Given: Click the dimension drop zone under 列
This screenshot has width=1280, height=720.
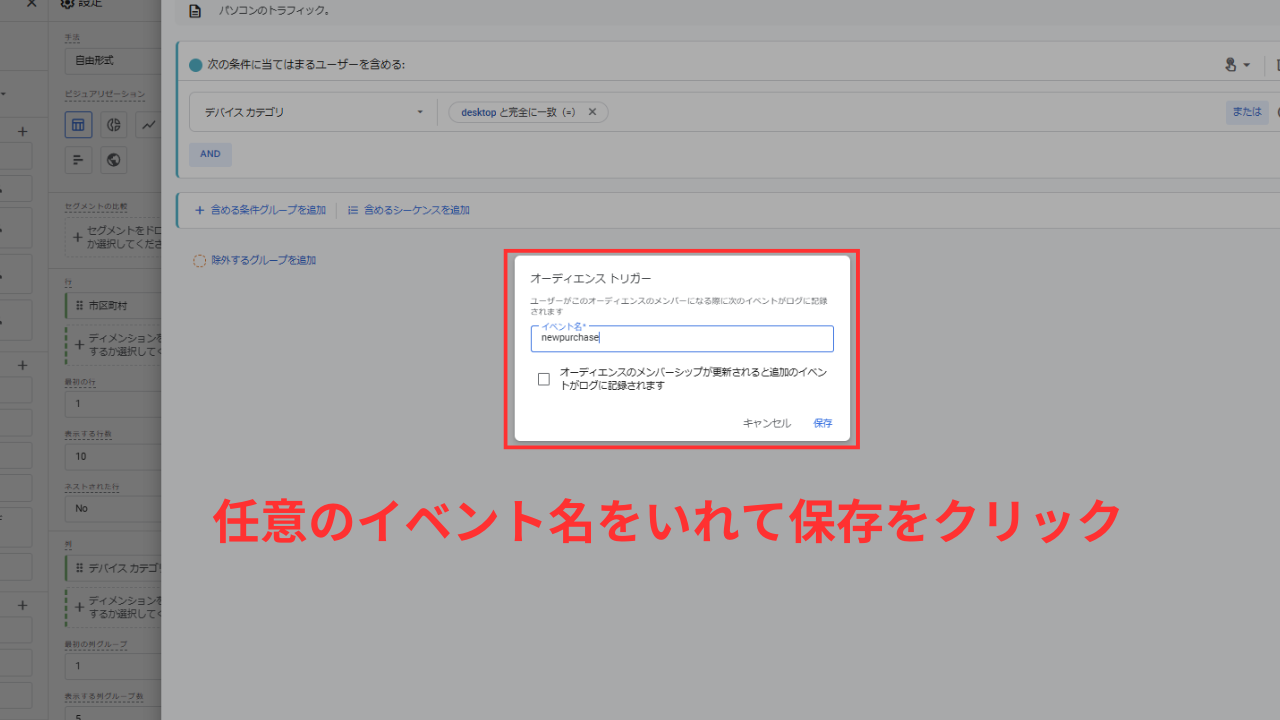Looking at the screenshot, I should [113, 607].
